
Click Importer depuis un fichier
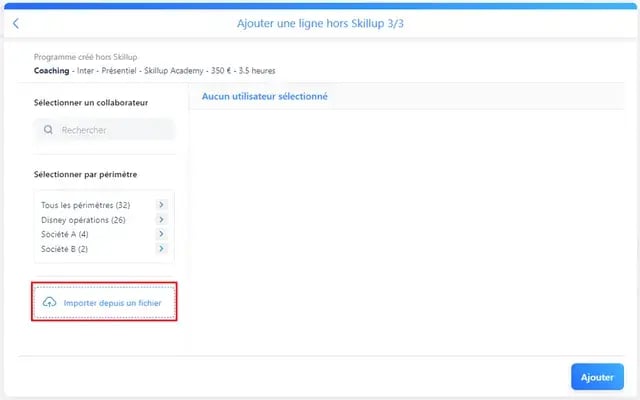click(104, 302)
